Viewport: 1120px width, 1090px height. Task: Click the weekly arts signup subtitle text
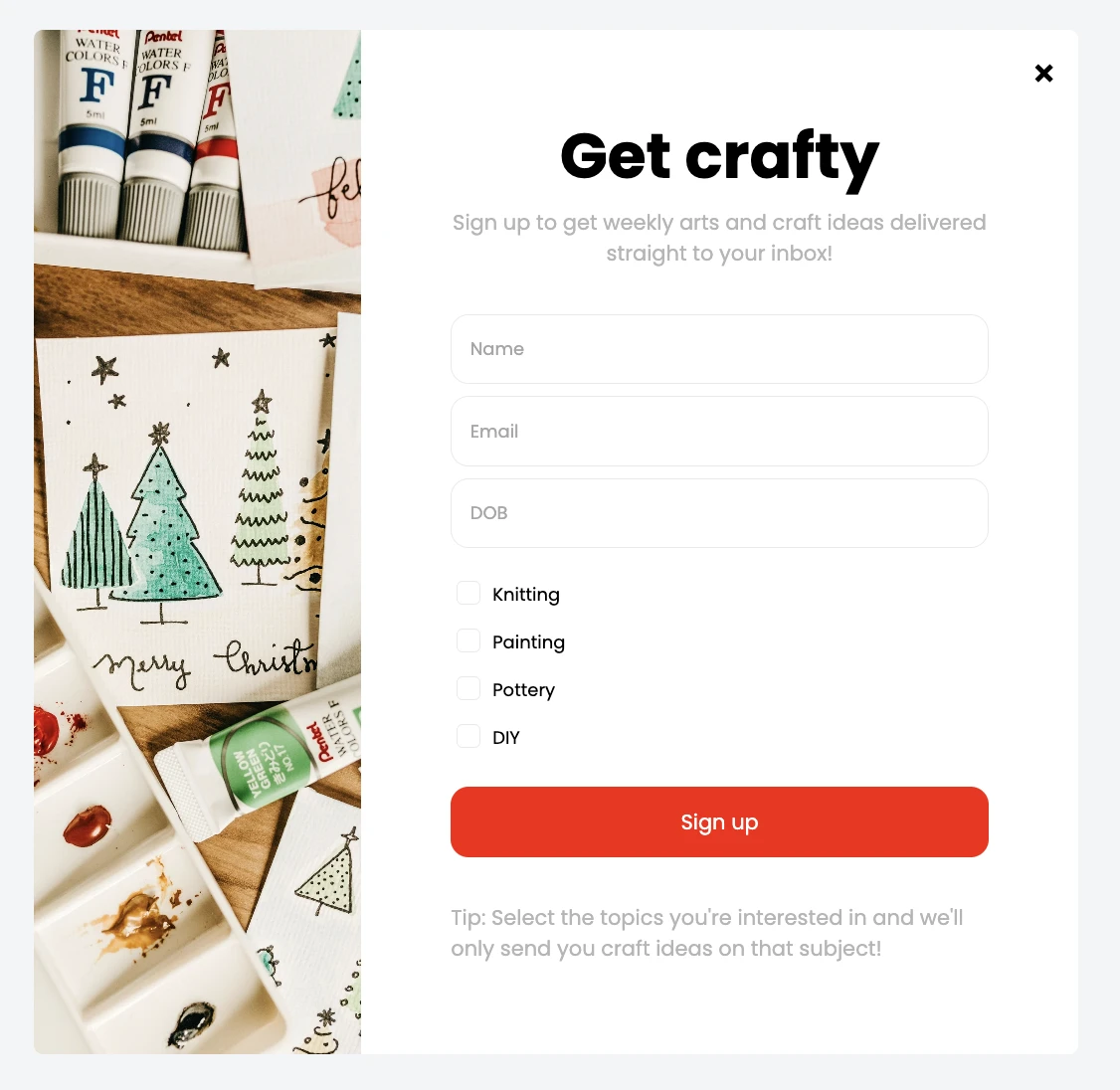click(719, 238)
